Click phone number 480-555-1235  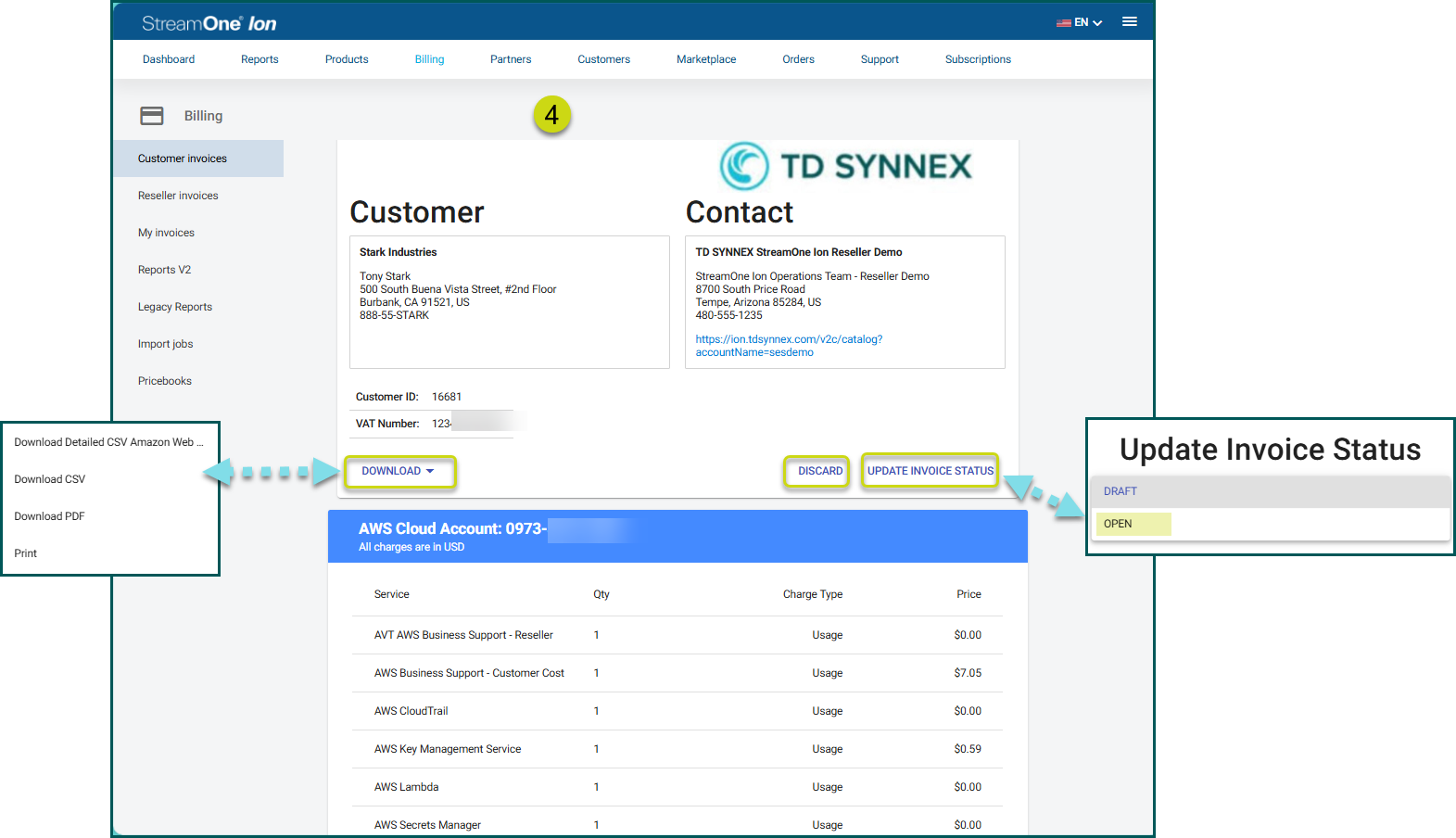[x=728, y=315]
